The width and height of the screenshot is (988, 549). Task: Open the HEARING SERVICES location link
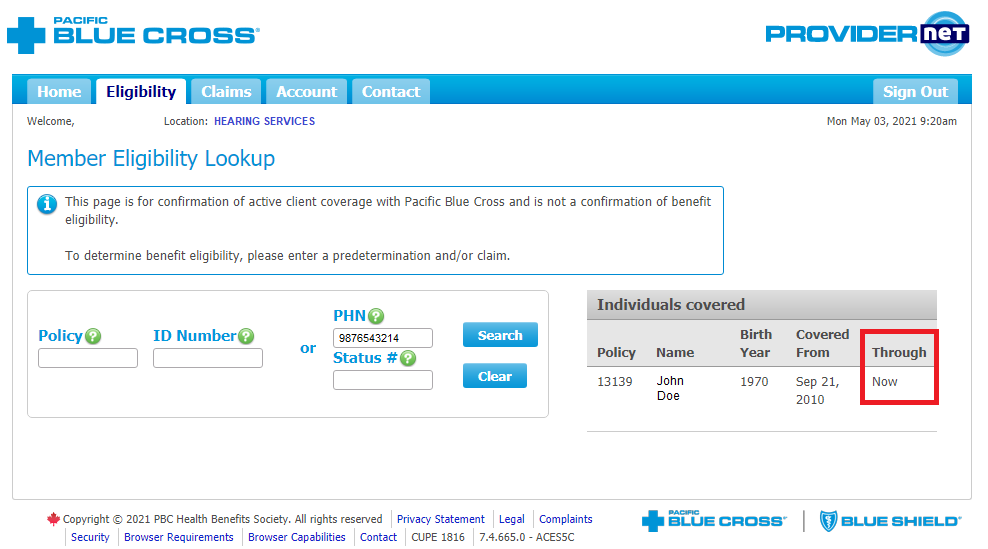pyautogui.click(x=265, y=121)
